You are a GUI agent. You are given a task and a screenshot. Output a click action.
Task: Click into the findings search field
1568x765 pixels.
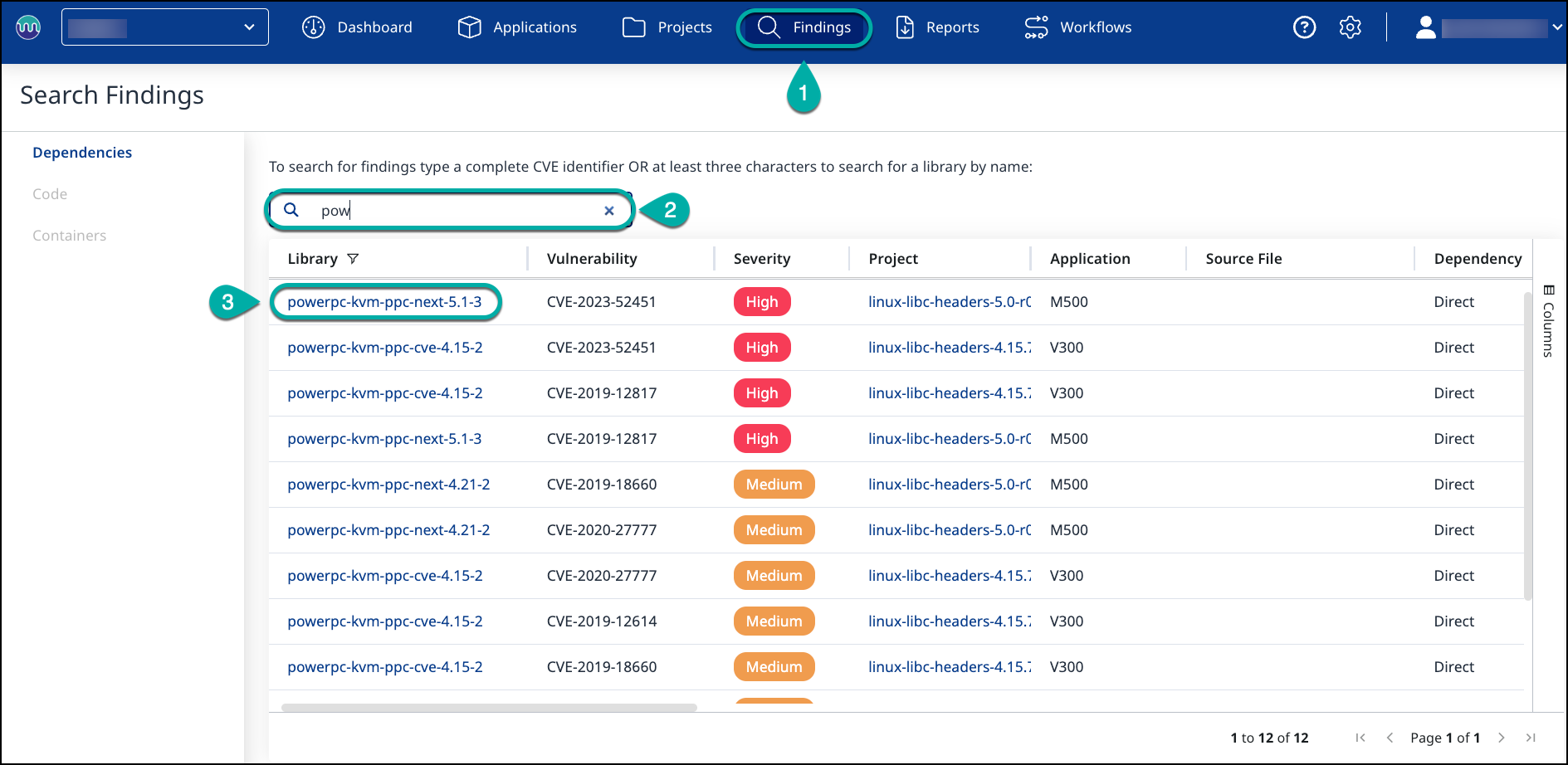(x=449, y=210)
